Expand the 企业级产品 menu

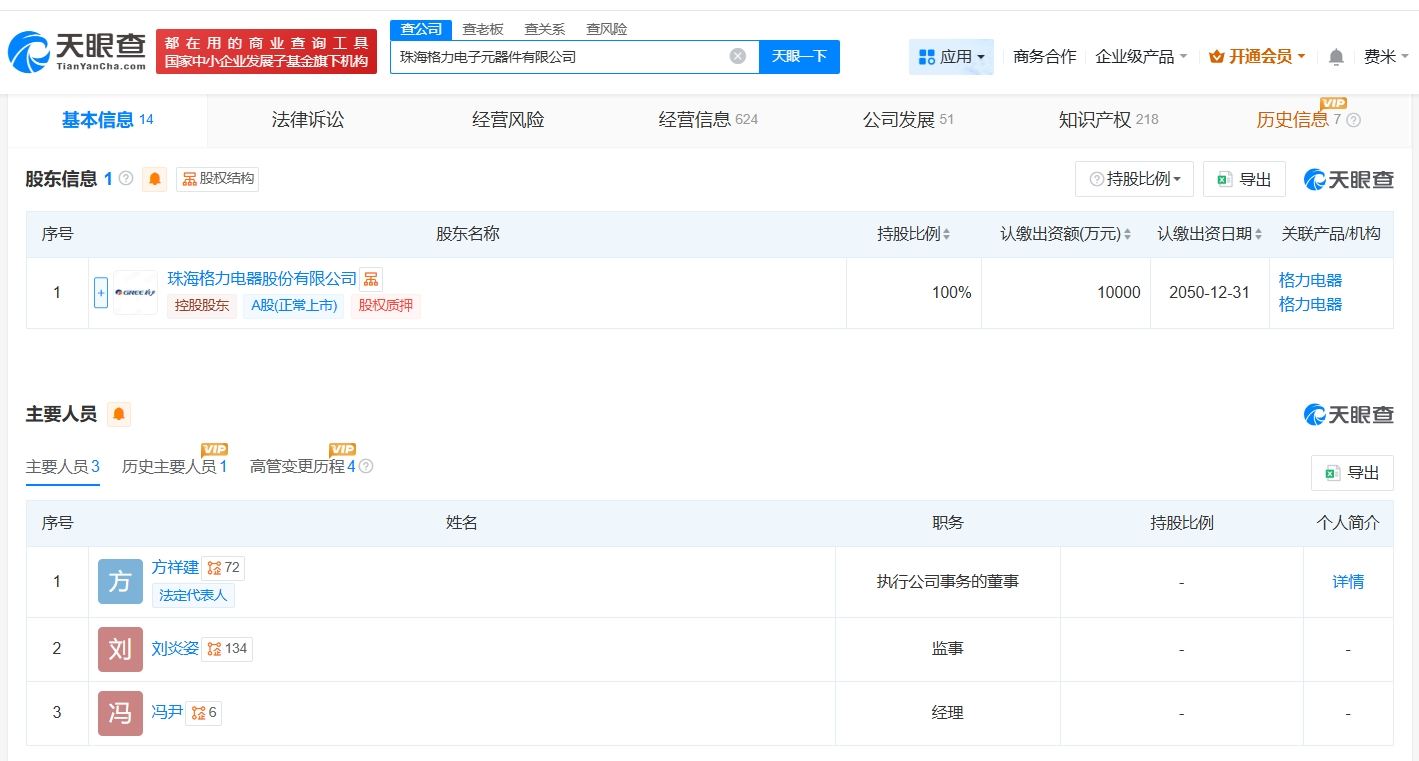[x=1141, y=57]
